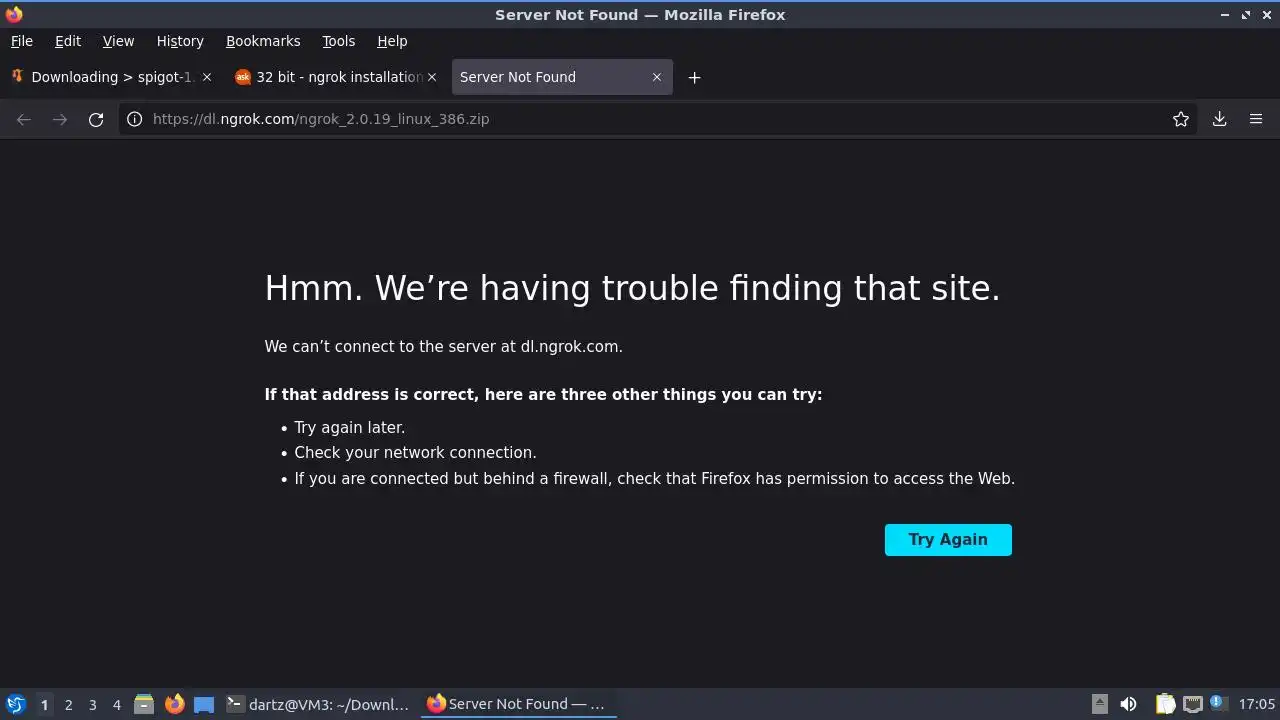Image resolution: width=1280 pixels, height=720 pixels.
Task: Maximize the Firefox window
Action: coord(1246,15)
